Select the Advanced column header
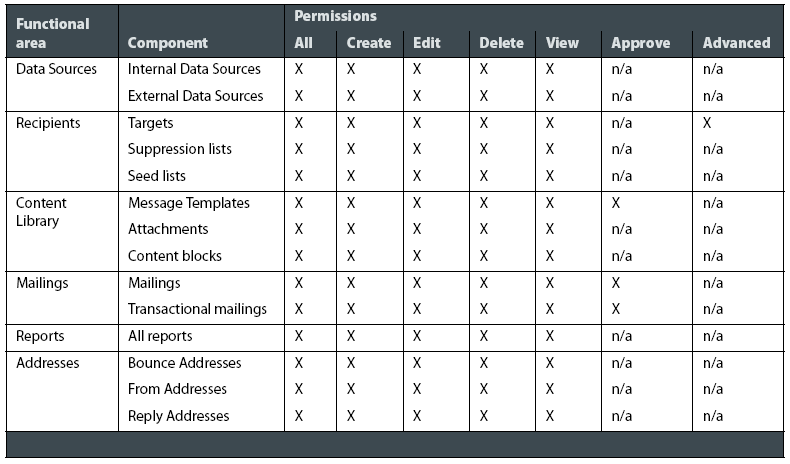The image size is (790, 464). click(x=736, y=43)
